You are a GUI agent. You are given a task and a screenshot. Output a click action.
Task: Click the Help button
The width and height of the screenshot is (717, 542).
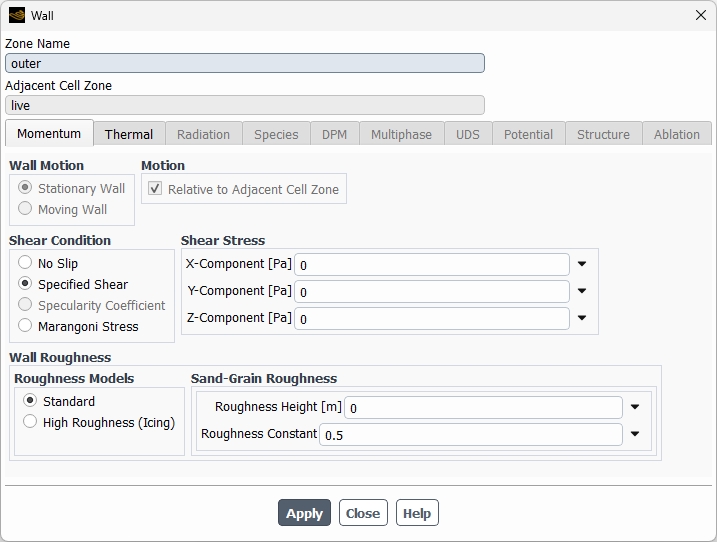417,513
